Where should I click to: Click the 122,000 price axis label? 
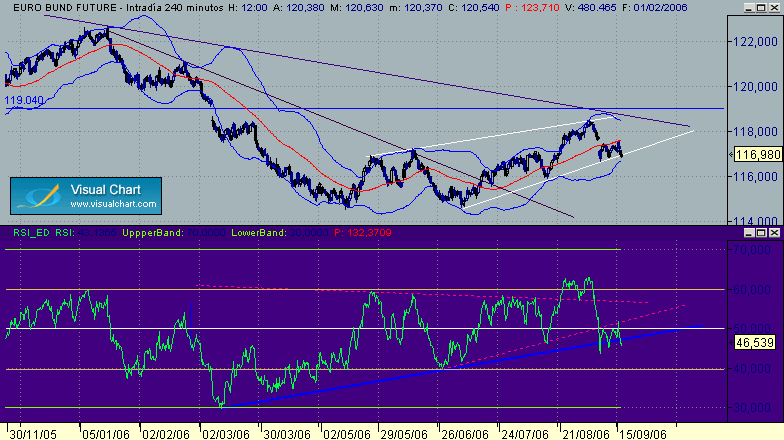[x=755, y=42]
